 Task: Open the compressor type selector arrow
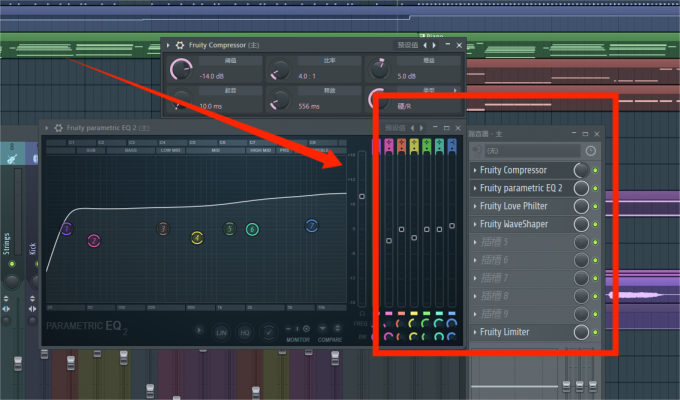(x=455, y=90)
